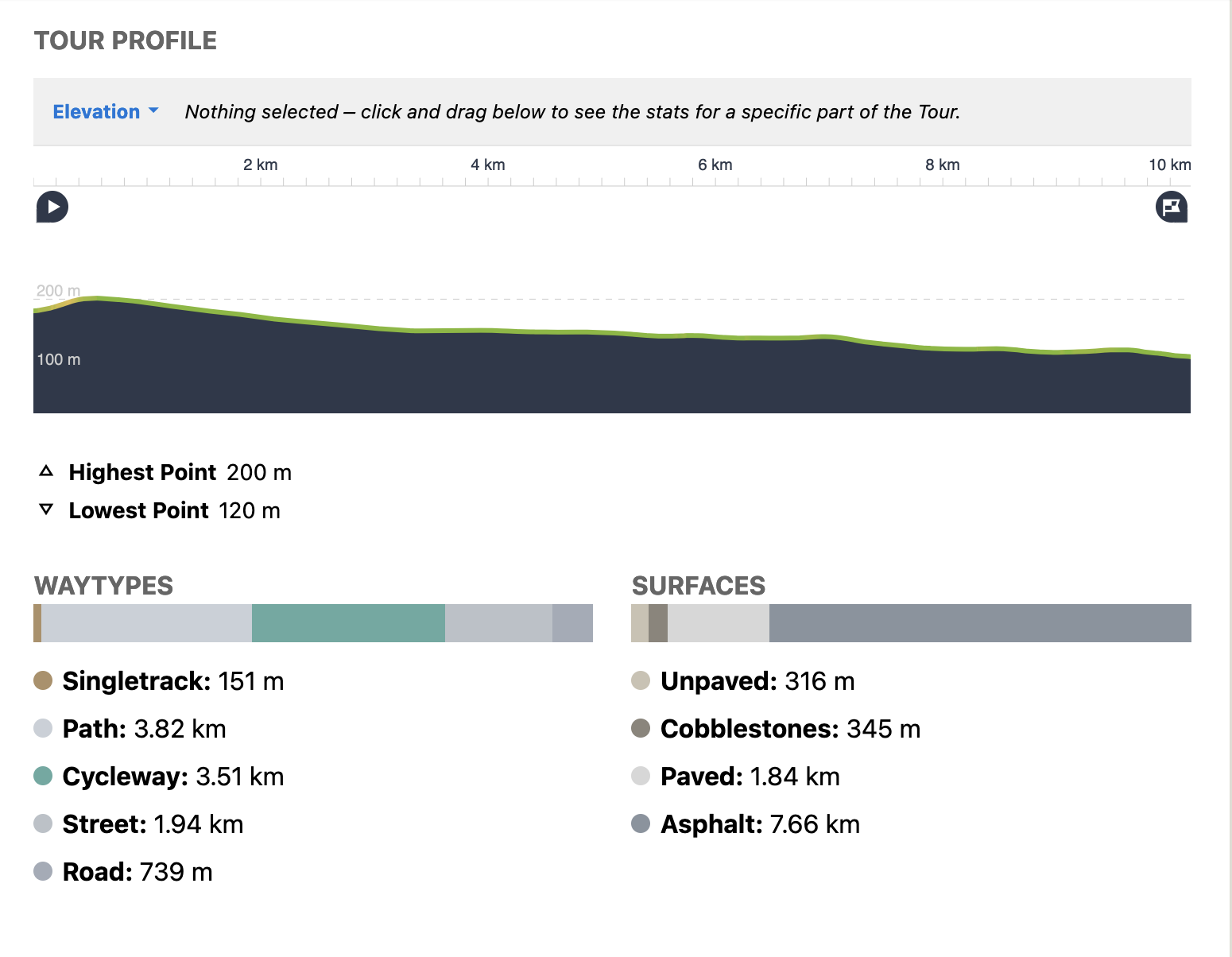This screenshot has height=957, width=1232.
Task: Select the Cycleway segment in Waytypes bar
Action: 348,623
